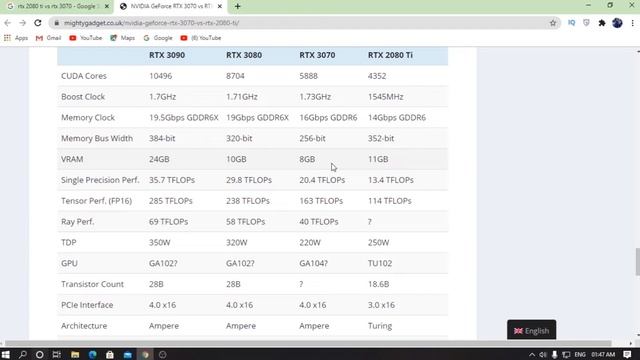
Task: Click the horizontal scrollbar at page bottom
Action: tap(308, 343)
